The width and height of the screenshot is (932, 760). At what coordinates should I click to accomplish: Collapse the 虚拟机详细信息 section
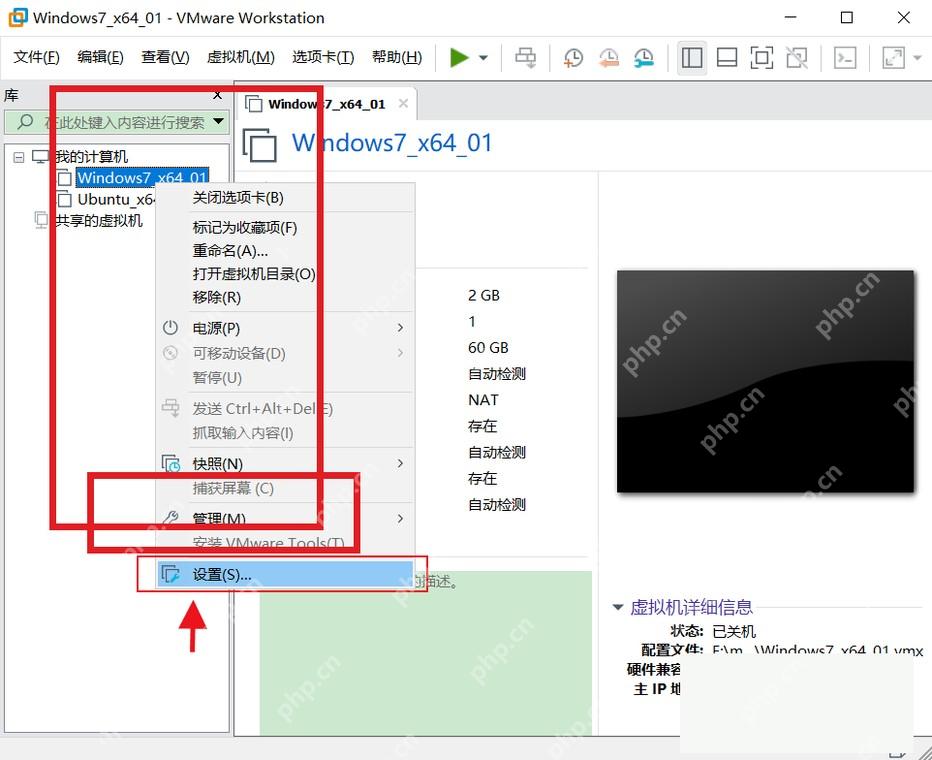[618, 607]
